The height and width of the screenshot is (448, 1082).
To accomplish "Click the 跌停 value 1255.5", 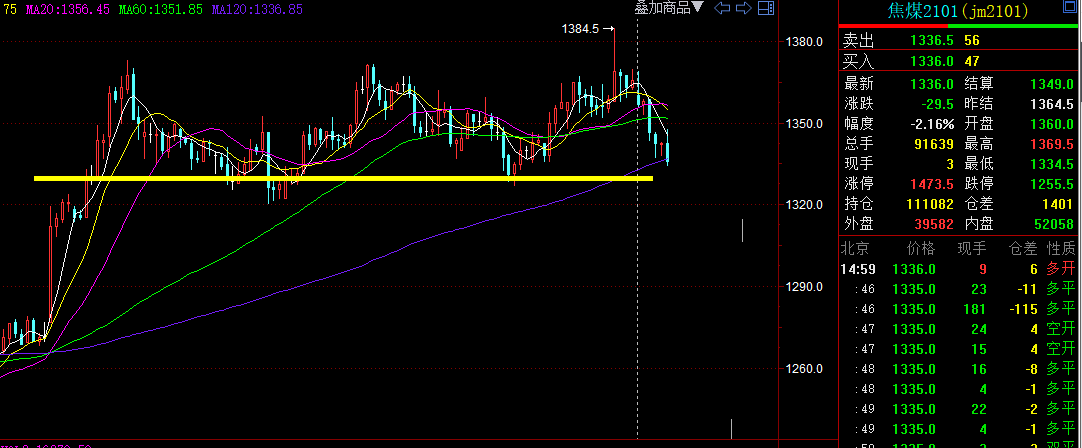I will pyautogui.click(x=1052, y=184).
